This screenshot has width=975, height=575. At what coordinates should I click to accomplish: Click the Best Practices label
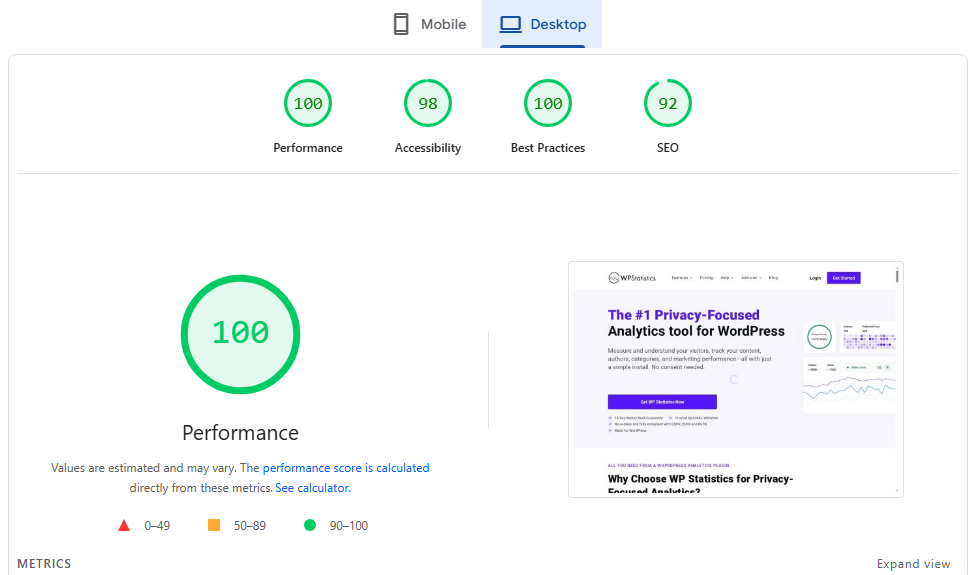[548, 148]
